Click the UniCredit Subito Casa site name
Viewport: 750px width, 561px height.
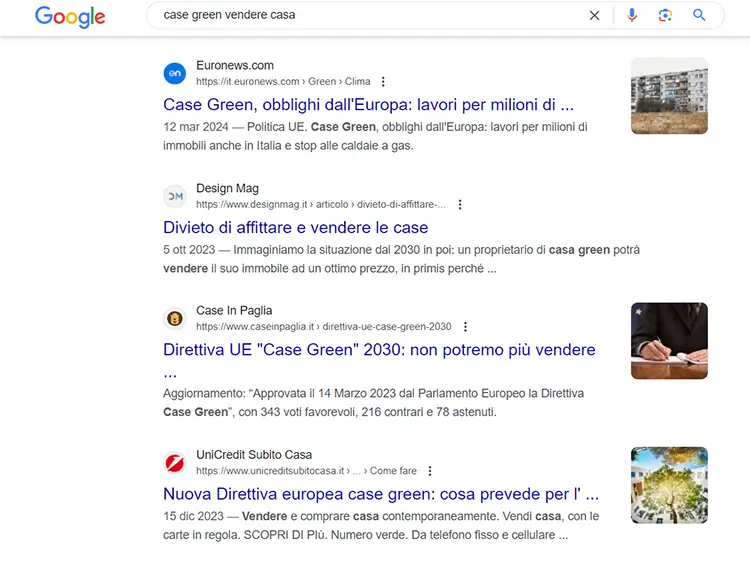pyautogui.click(x=254, y=455)
